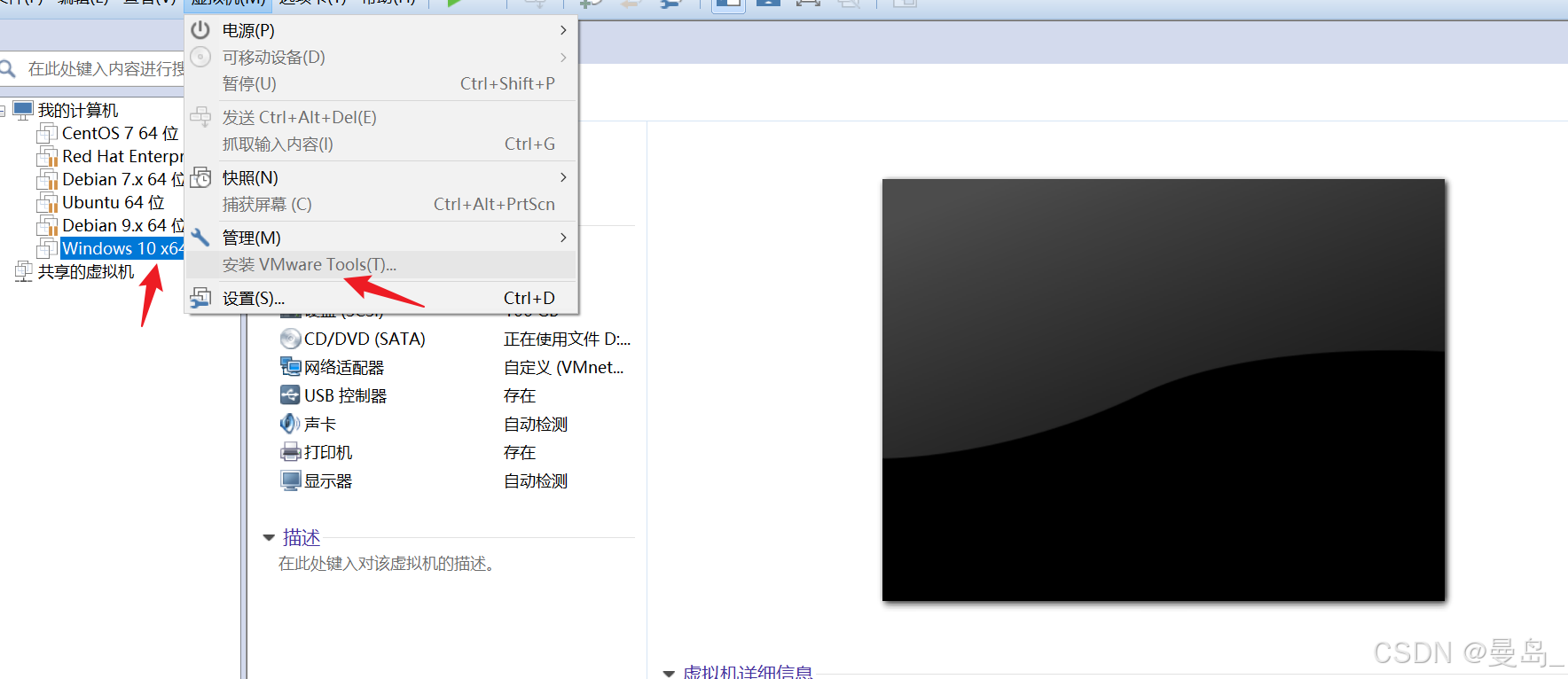Choose 电源(P) from the VM menu
The image size is (1568, 679).
pyautogui.click(x=381, y=30)
